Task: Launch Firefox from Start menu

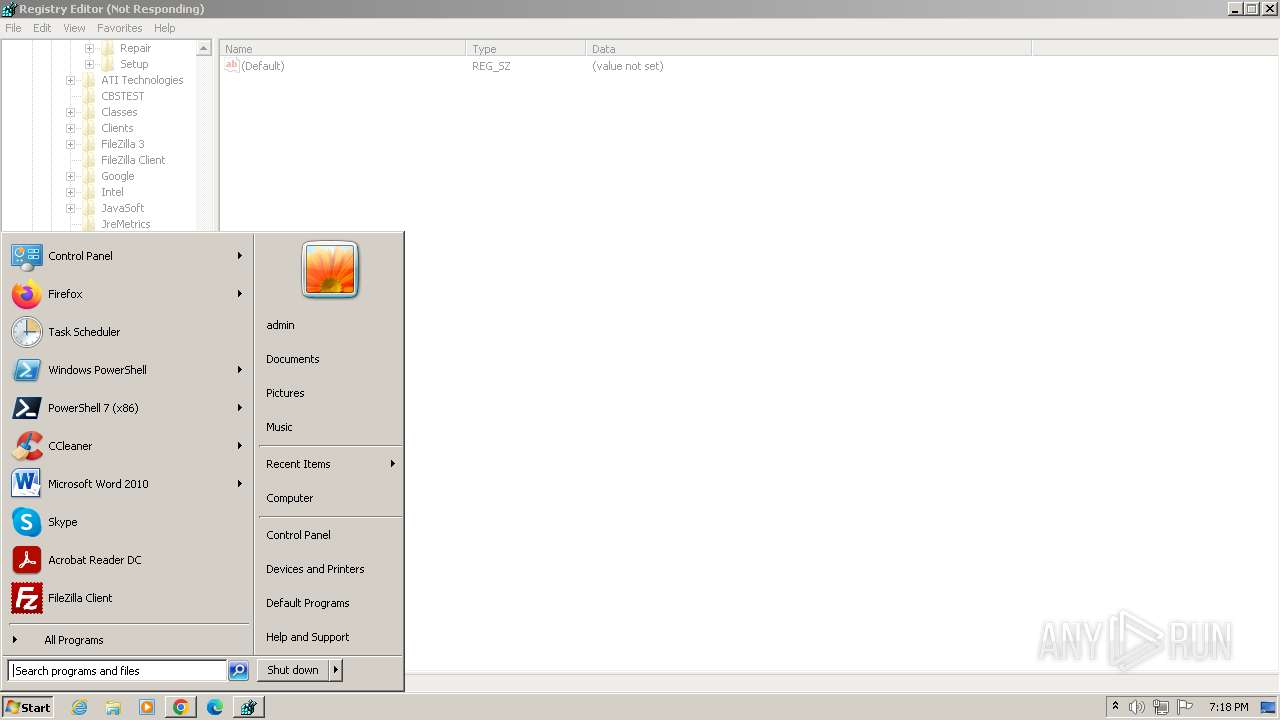Action: click(26, 294)
